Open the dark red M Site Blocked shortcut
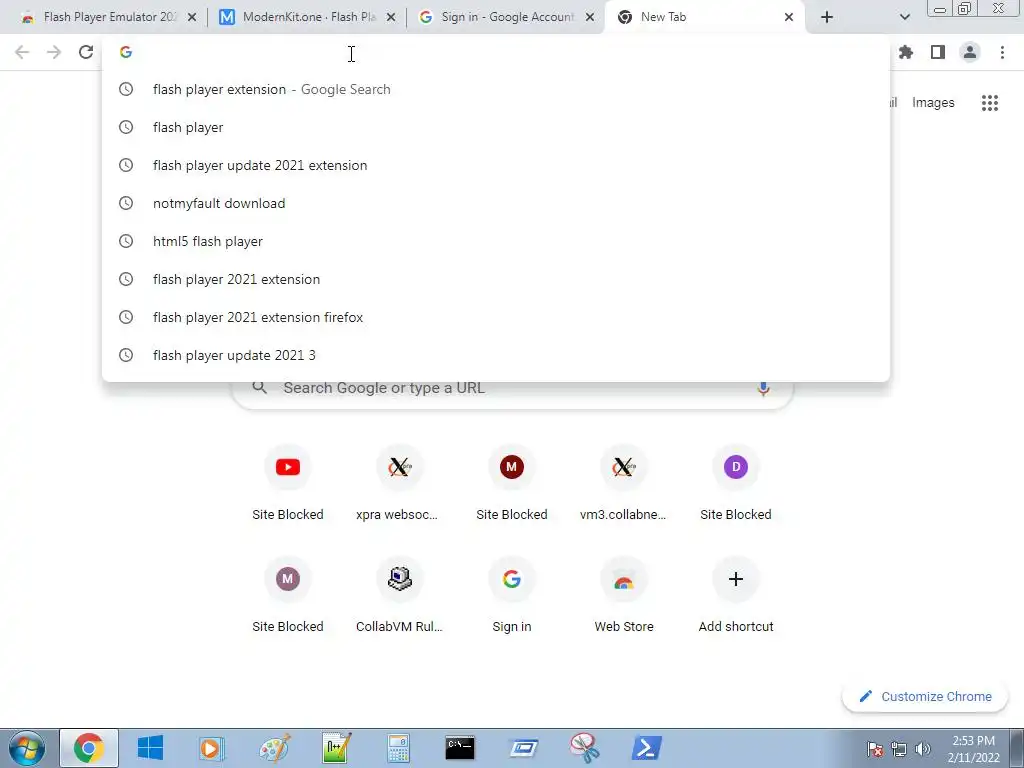Screen dimensions: 1024x768 tap(511, 483)
